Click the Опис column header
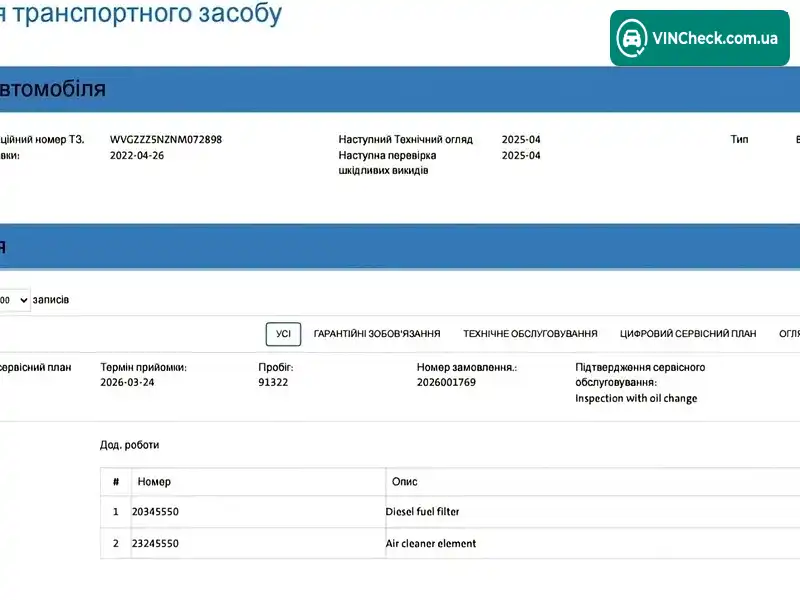 (405, 482)
